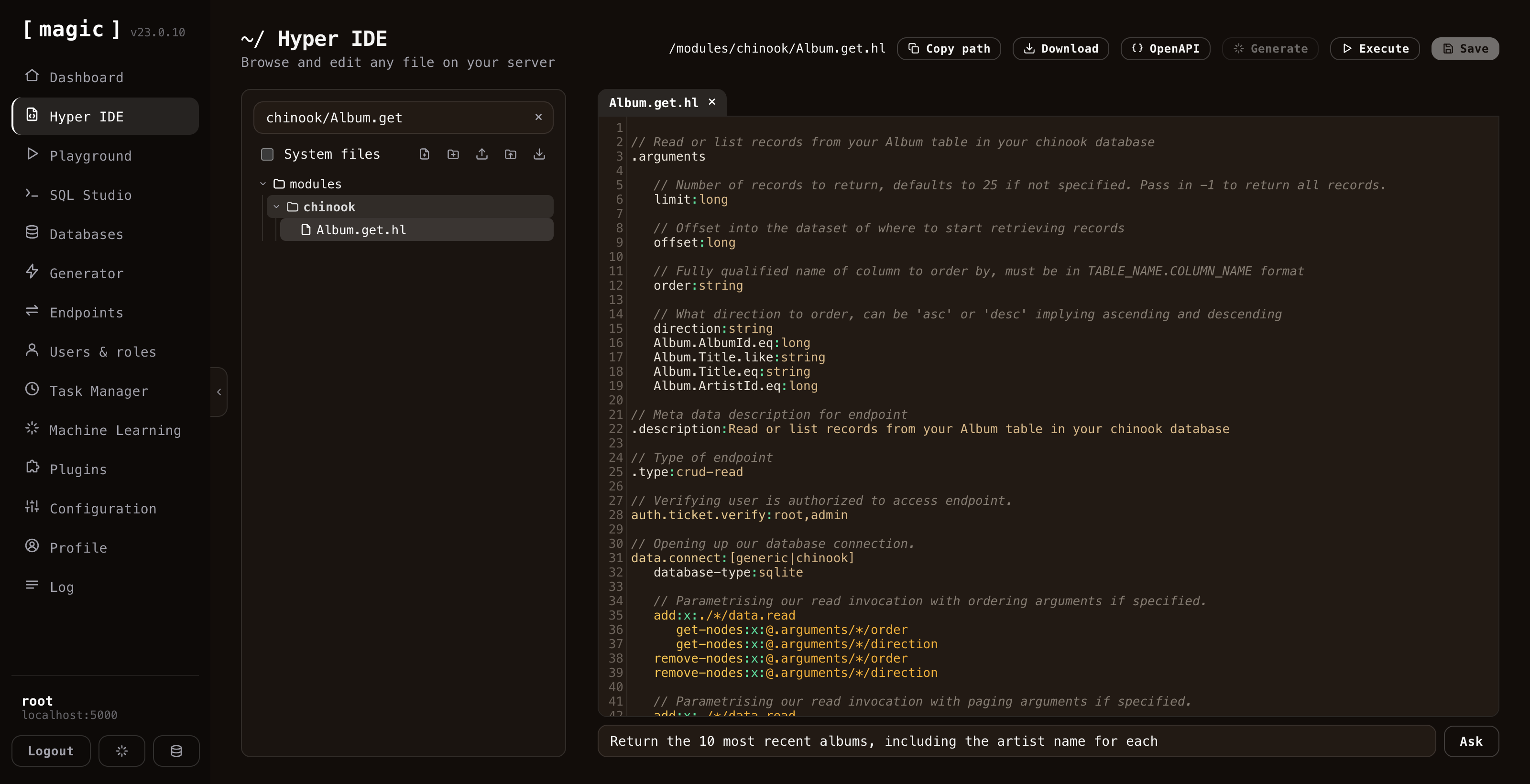
Task: Click the Album.AlbumId.eq:long code line
Action: click(x=732, y=343)
